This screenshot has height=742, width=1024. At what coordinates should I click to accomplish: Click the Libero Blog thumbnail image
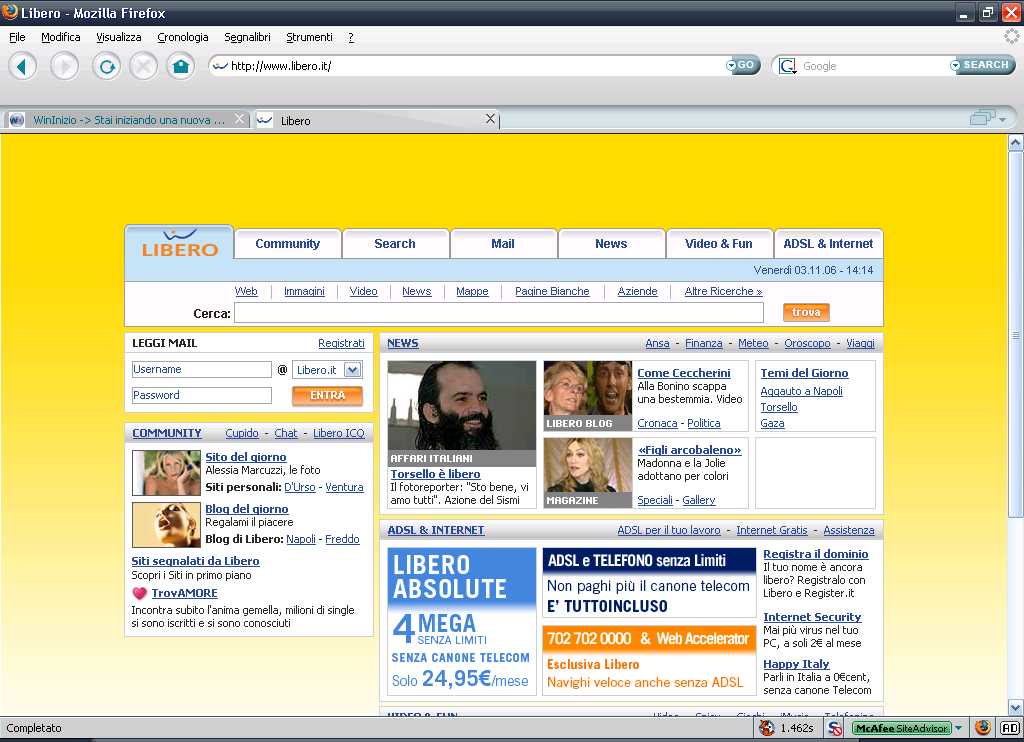click(x=588, y=396)
